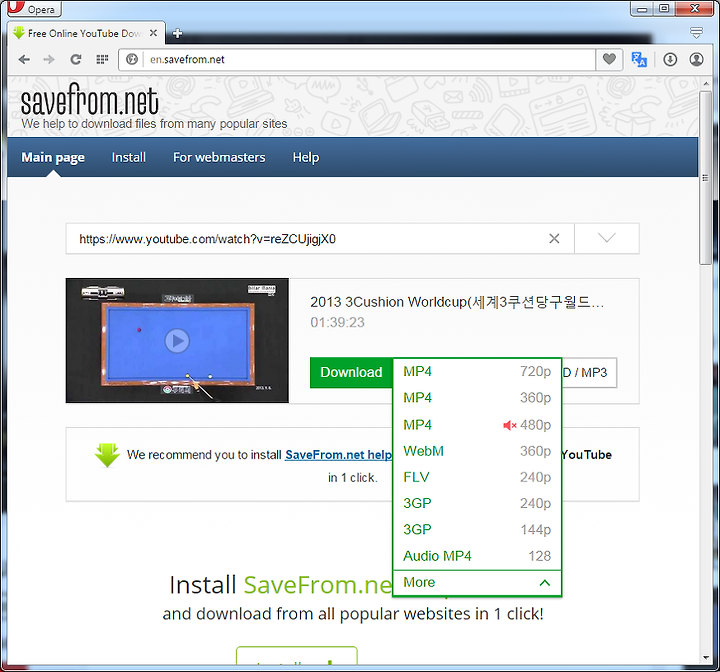Bookmark page with heart icon
720x672 pixels.
point(609,59)
